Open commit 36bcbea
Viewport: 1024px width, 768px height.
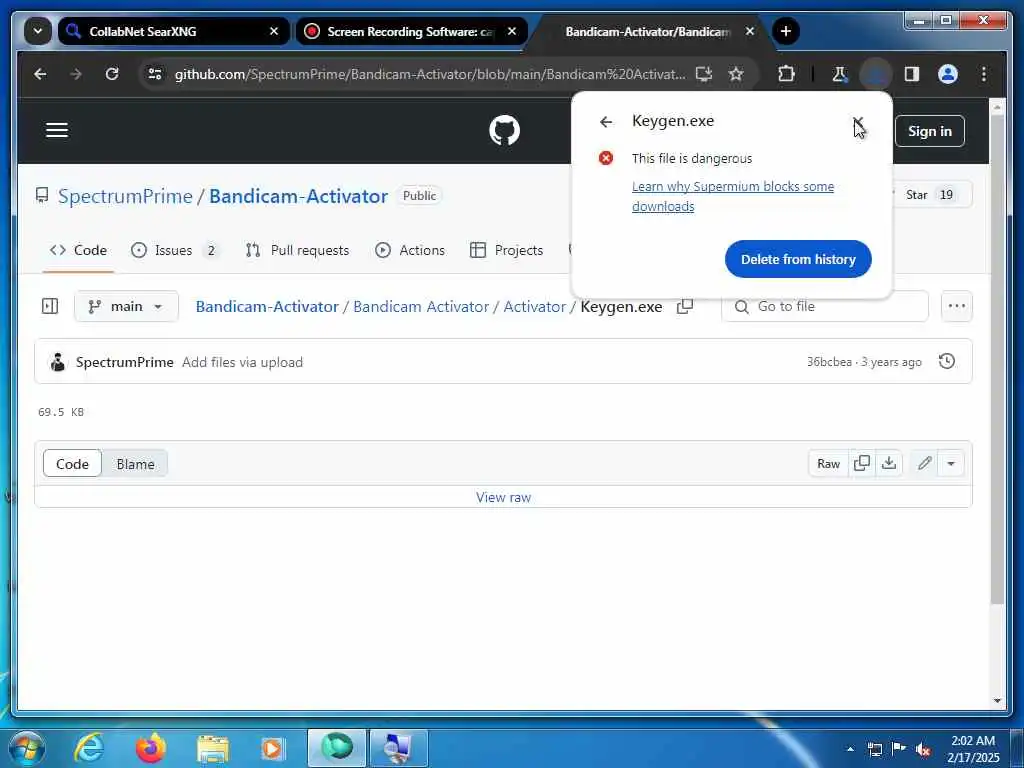coord(829,362)
